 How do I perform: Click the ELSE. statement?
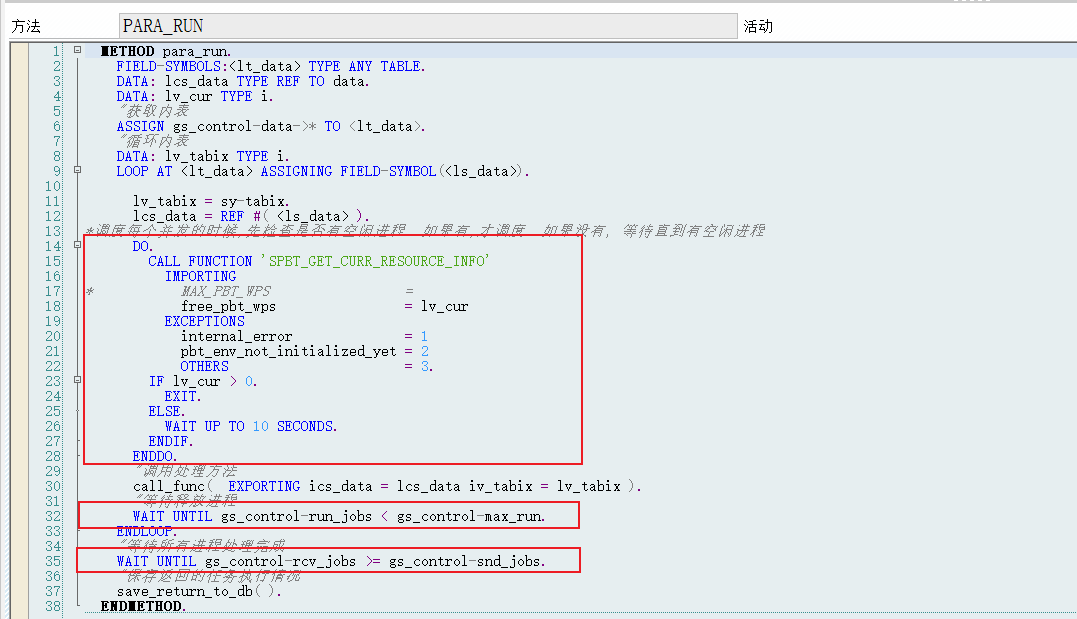pyautogui.click(x=166, y=412)
